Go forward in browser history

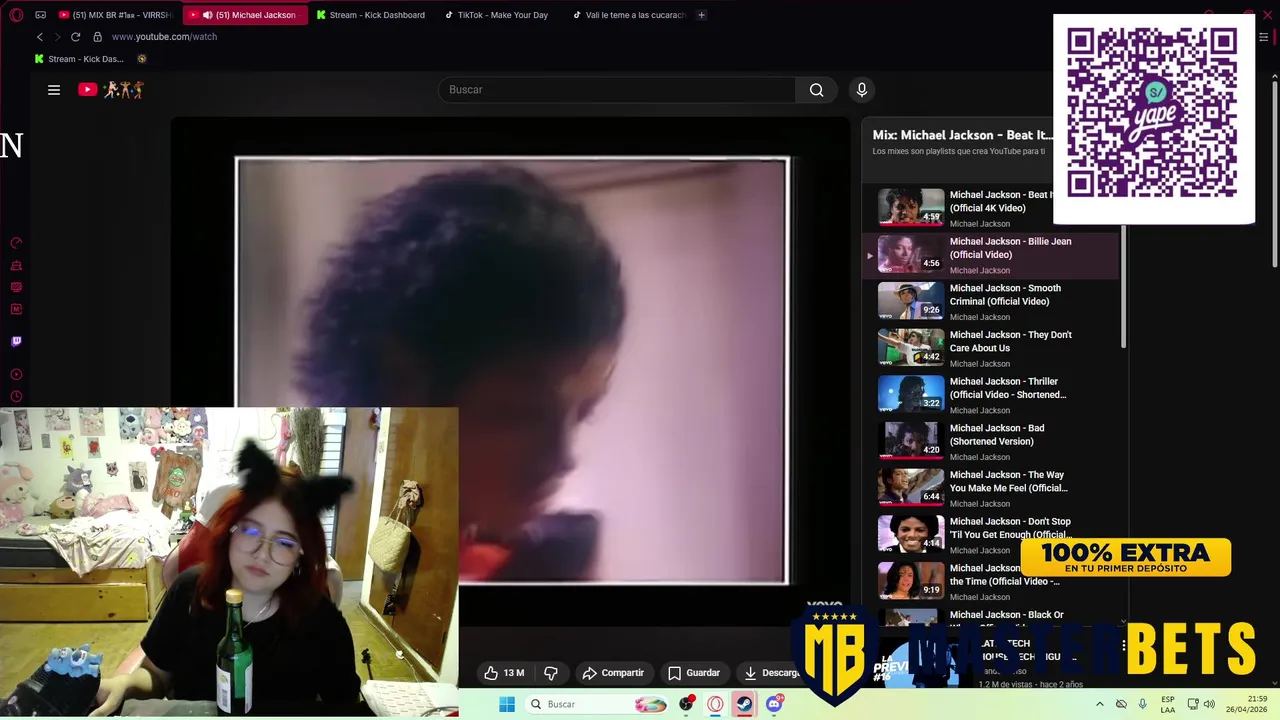57,37
